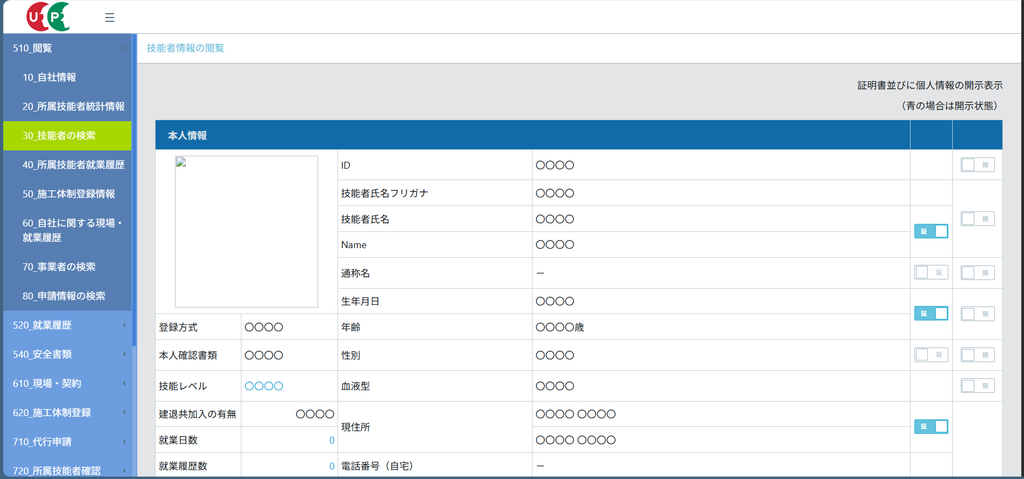This screenshot has width=1024, height=479.
Task: Open 50_施工体制登録情報 menu item
Action: [69, 194]
